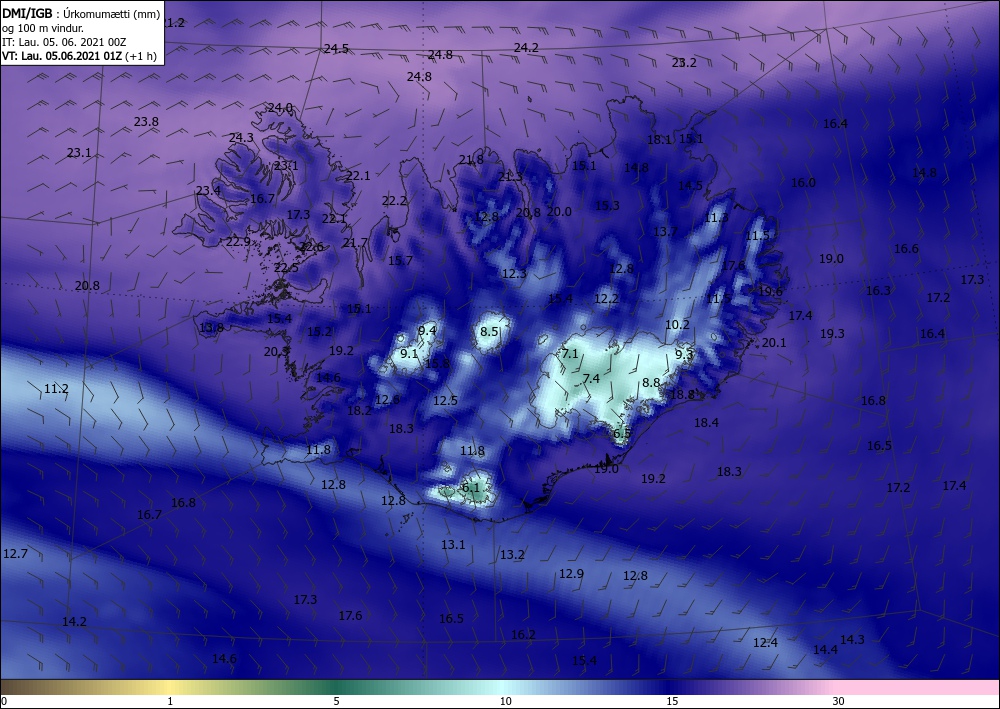Click the legend tick label '30'
The image size is (1000, 709).
pos(839,701)
